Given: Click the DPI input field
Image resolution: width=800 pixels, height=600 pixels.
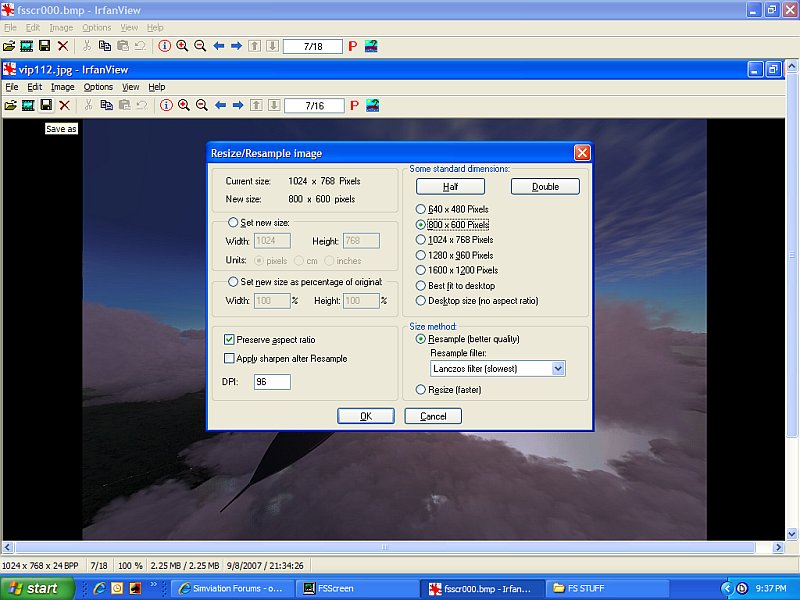Looking at the screenshot, I should (272, 382).
